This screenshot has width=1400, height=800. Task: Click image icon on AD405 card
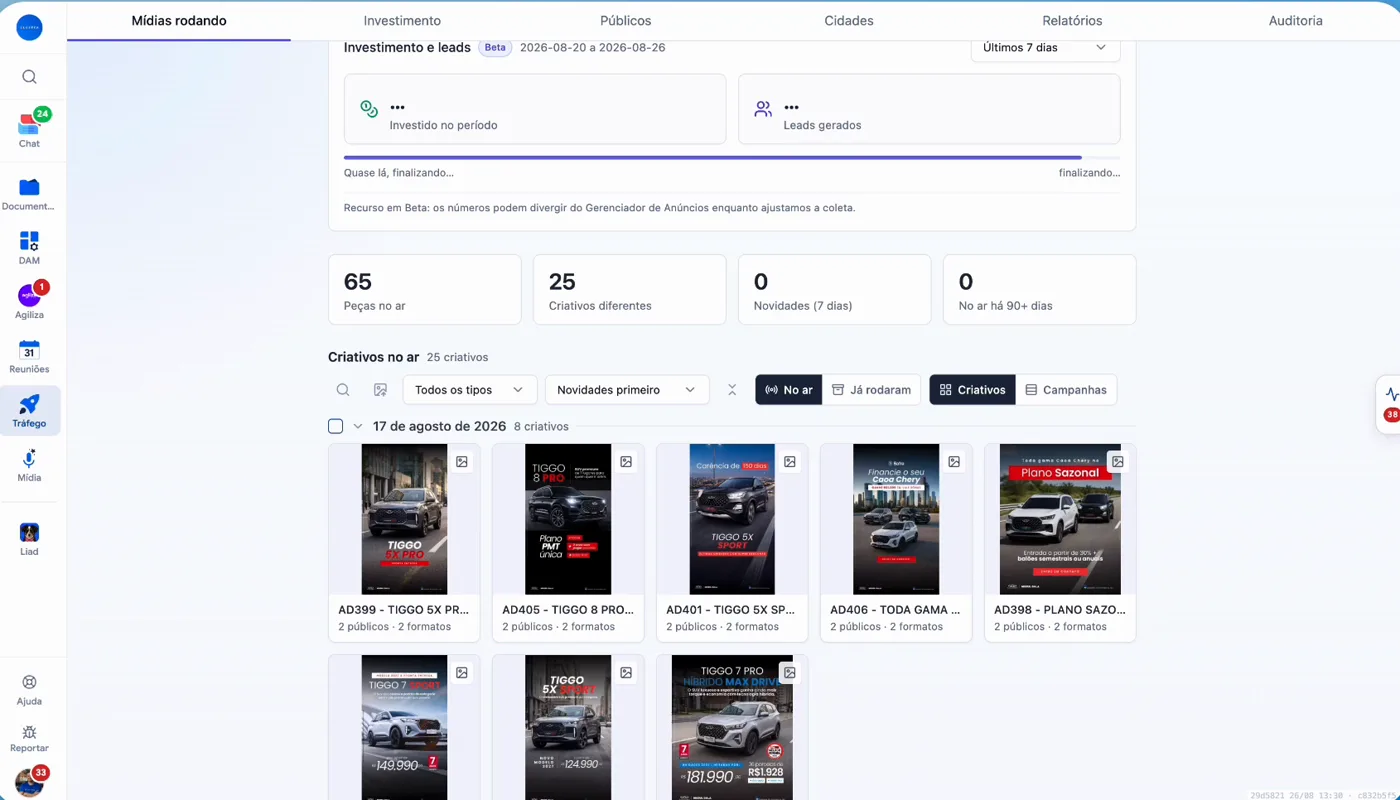pos(626,462)
